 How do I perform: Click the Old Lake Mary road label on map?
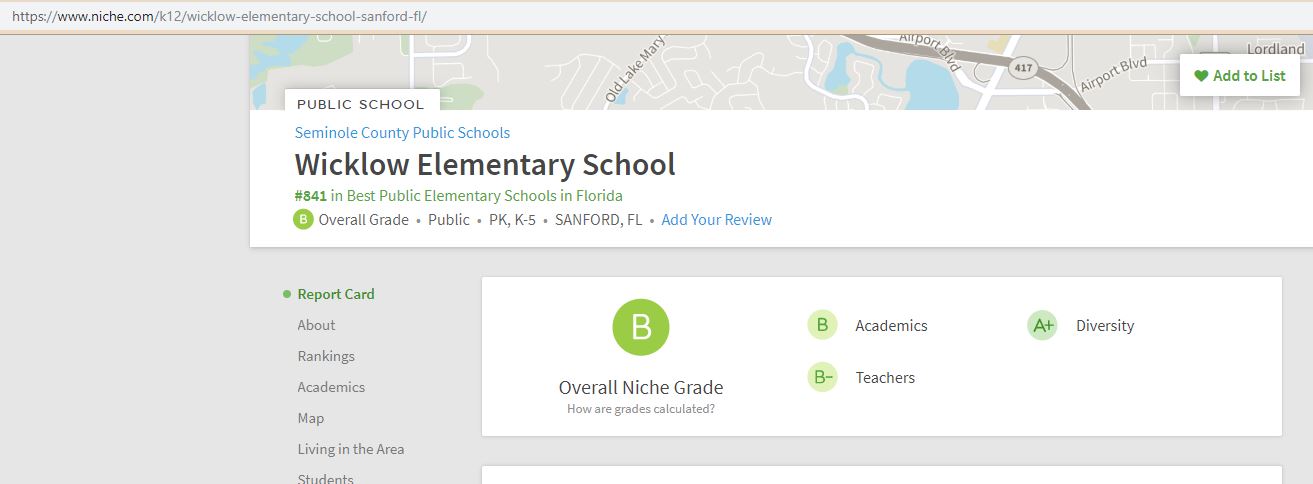[637, 71]
